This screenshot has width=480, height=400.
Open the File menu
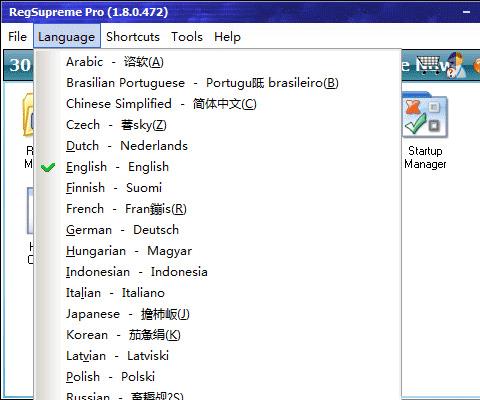click(17, 36)
